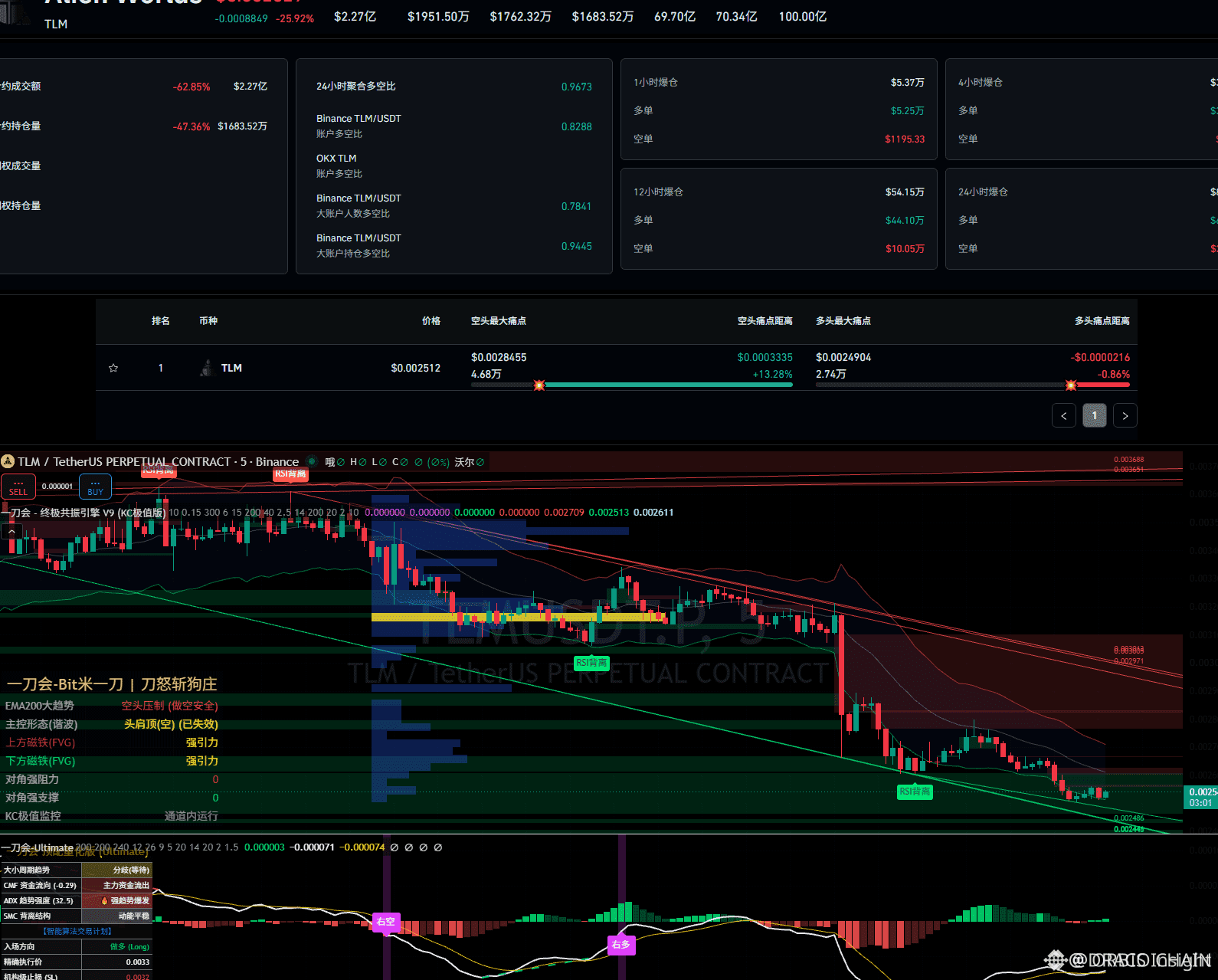
Task: Click the TLM price $0.002512 cell
Action: click(x=416, y=368)
